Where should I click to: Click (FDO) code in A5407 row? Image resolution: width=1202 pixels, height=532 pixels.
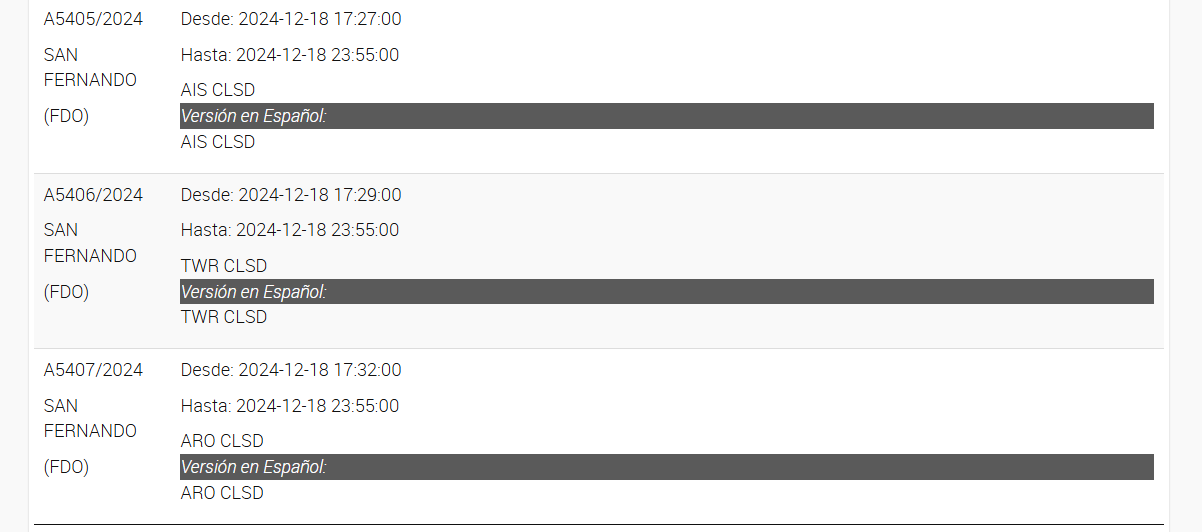(x=66, y=467)
